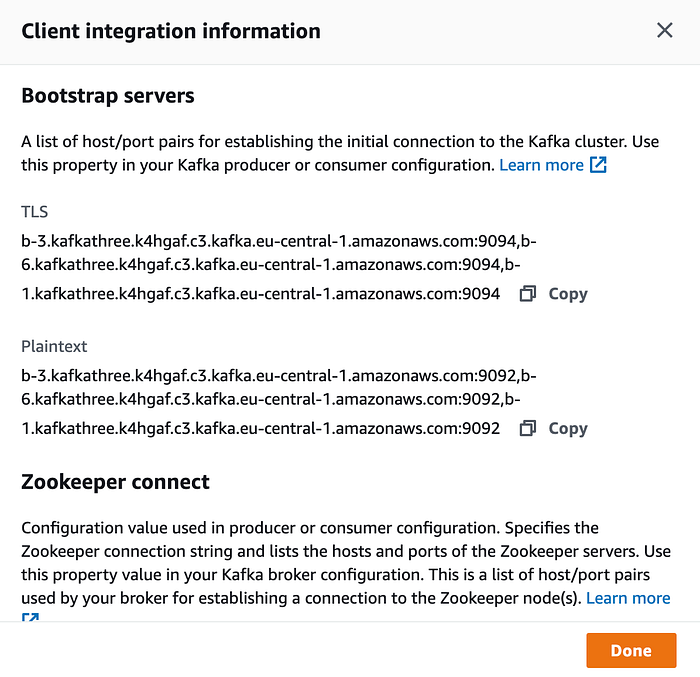The width and height of the screenshot is (700, 677).
Task: Click external link icon beside Bootstrap Learn more
Action: (598, 165)
